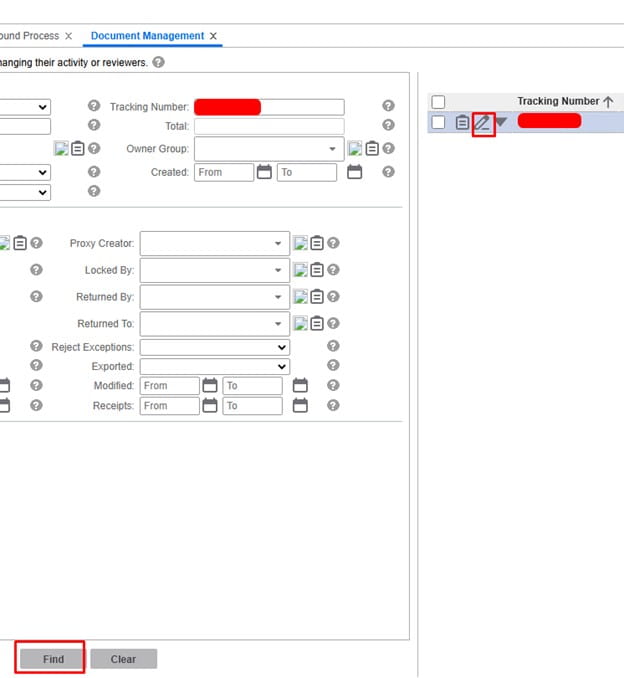The height and width of the screenshot is (678, 624).
Task: Click into the Total input field
Action: point(268,127)
